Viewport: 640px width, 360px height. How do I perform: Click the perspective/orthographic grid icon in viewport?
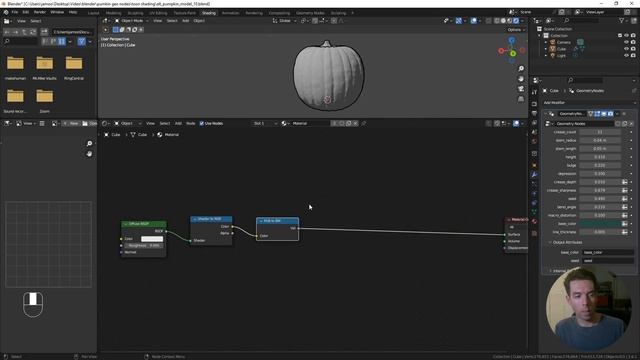(521, 99)
